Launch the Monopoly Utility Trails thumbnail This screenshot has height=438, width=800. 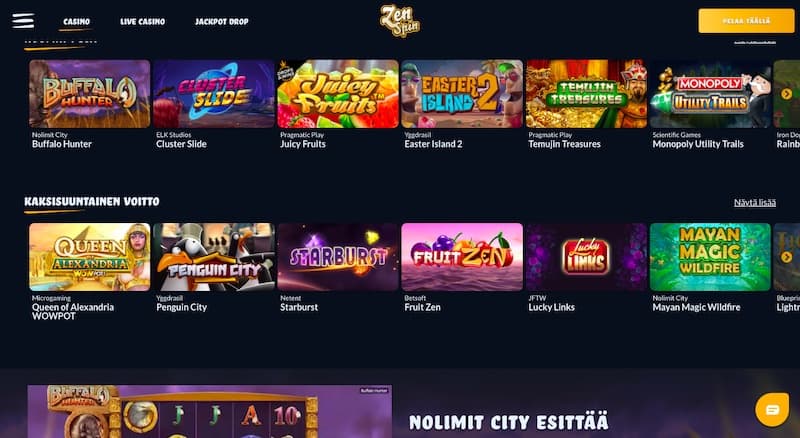710,94
